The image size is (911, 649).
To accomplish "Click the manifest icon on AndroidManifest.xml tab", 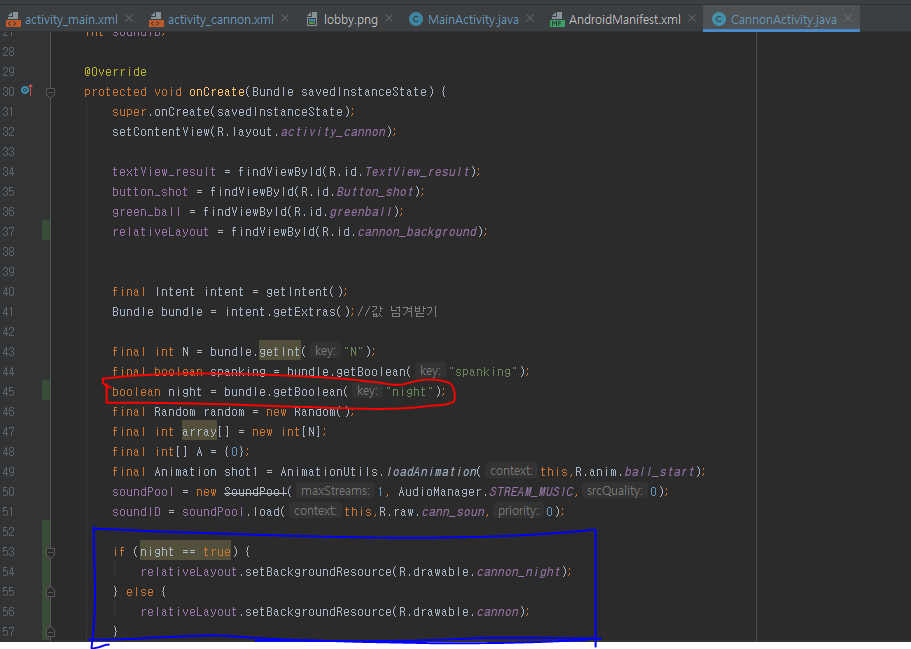I will pyautogui.click(x=557, y=20).
